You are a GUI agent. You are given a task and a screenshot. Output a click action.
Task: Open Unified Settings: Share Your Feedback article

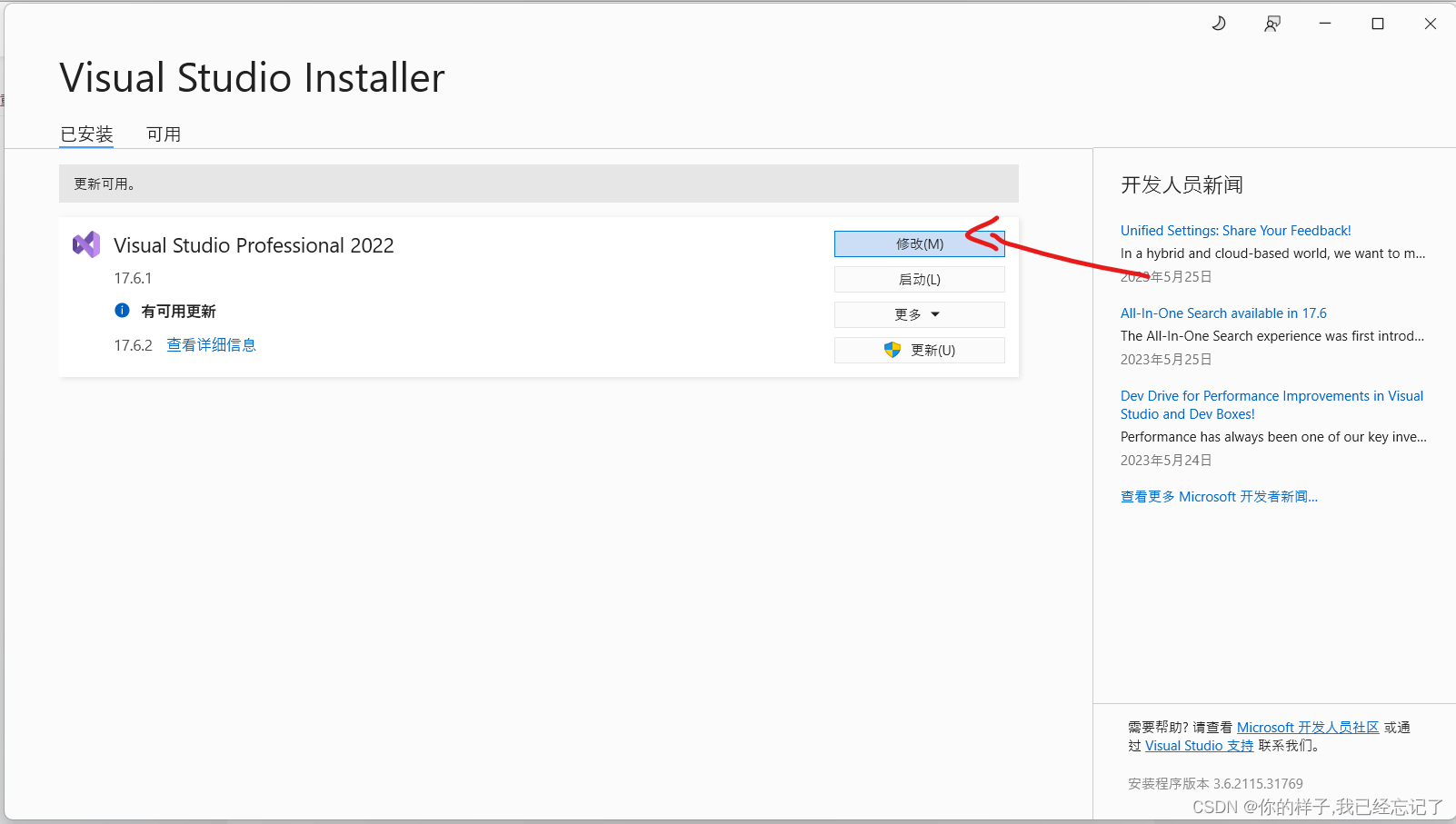pos(1235,231)
